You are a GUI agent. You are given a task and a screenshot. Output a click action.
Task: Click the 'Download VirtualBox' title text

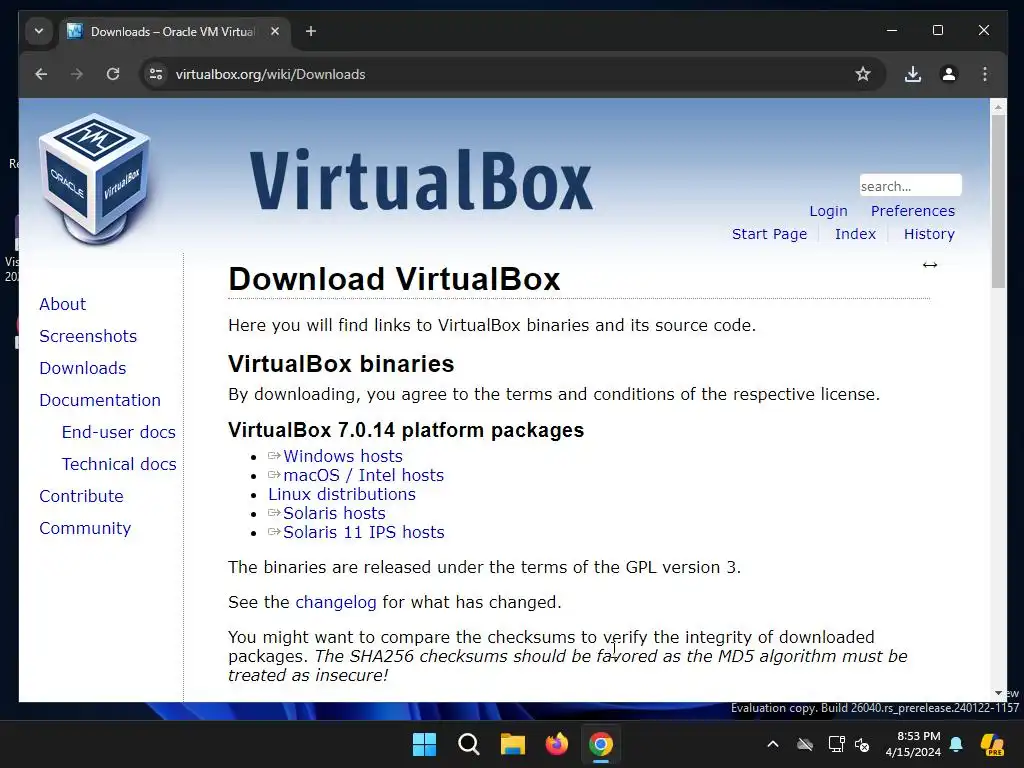(394, 280)
